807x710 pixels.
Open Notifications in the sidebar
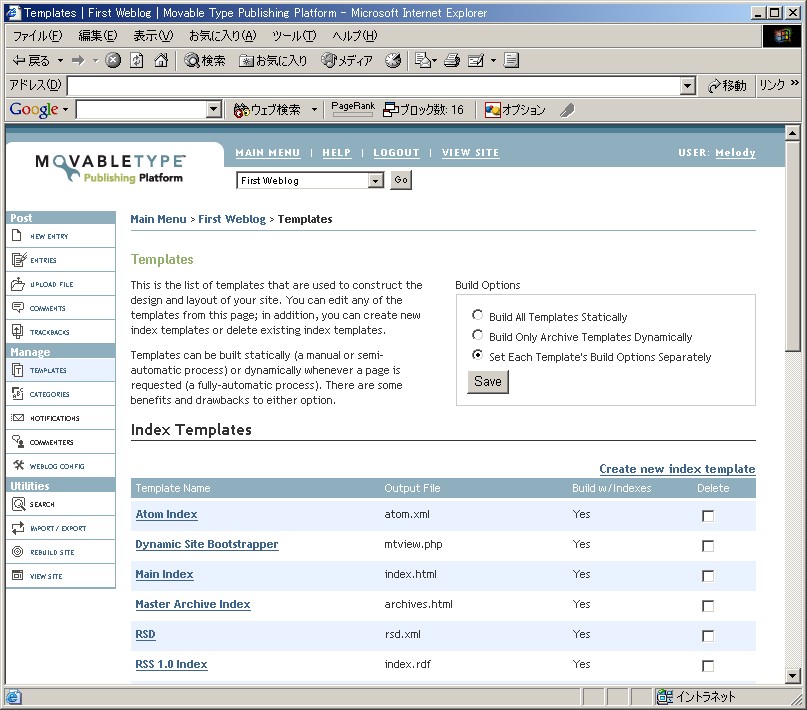[60, 418]
